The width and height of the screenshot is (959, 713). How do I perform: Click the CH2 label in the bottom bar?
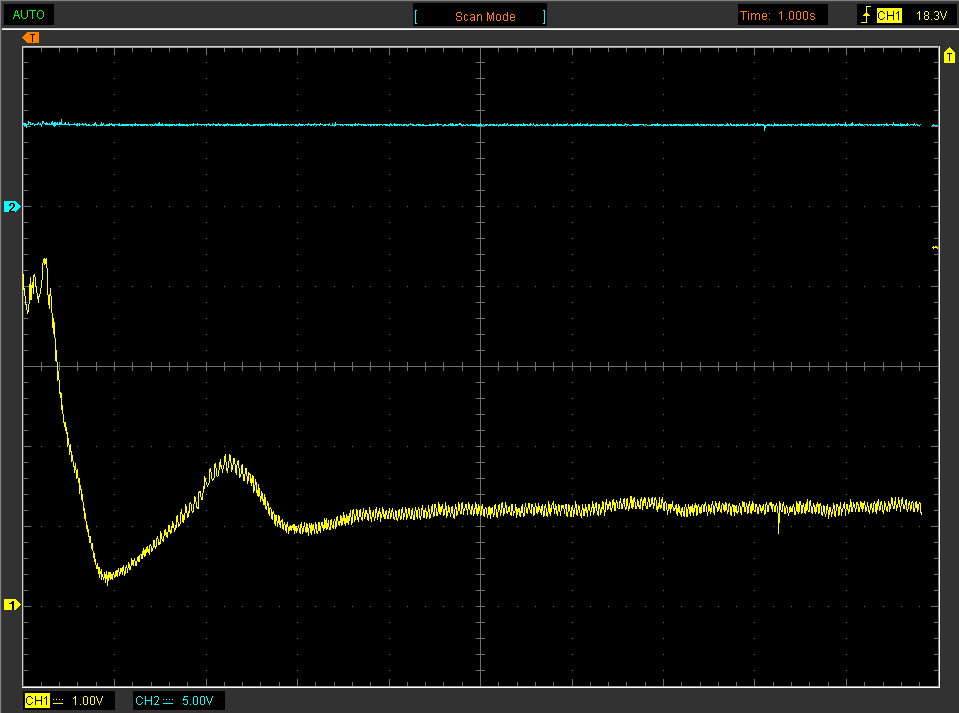(147, 701)
